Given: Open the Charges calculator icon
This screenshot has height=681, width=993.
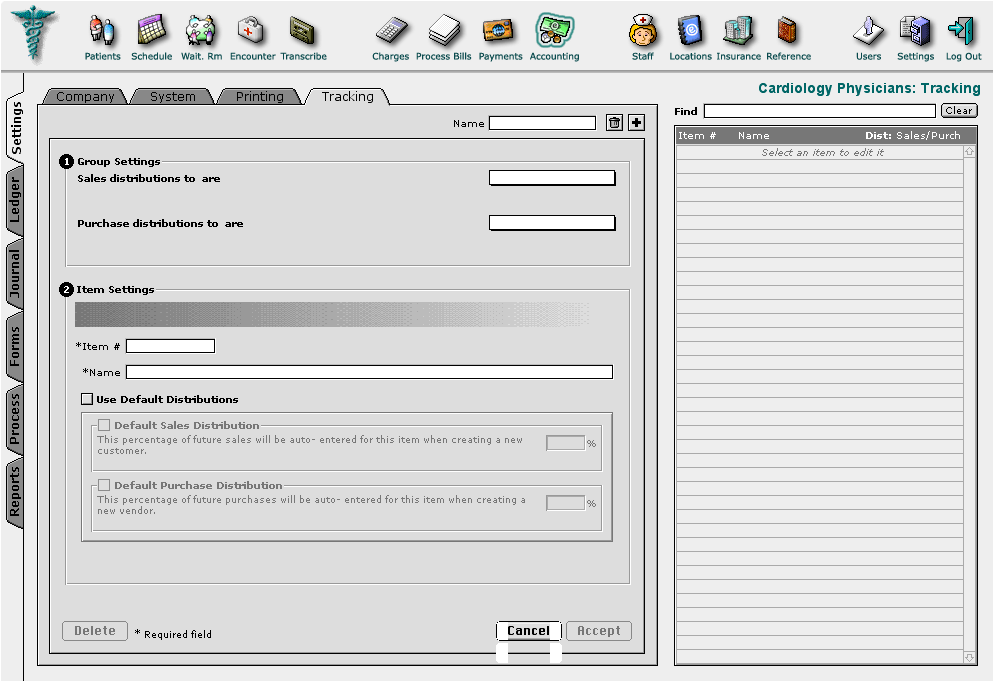Looking at the screenshot, I should [391, 32].
